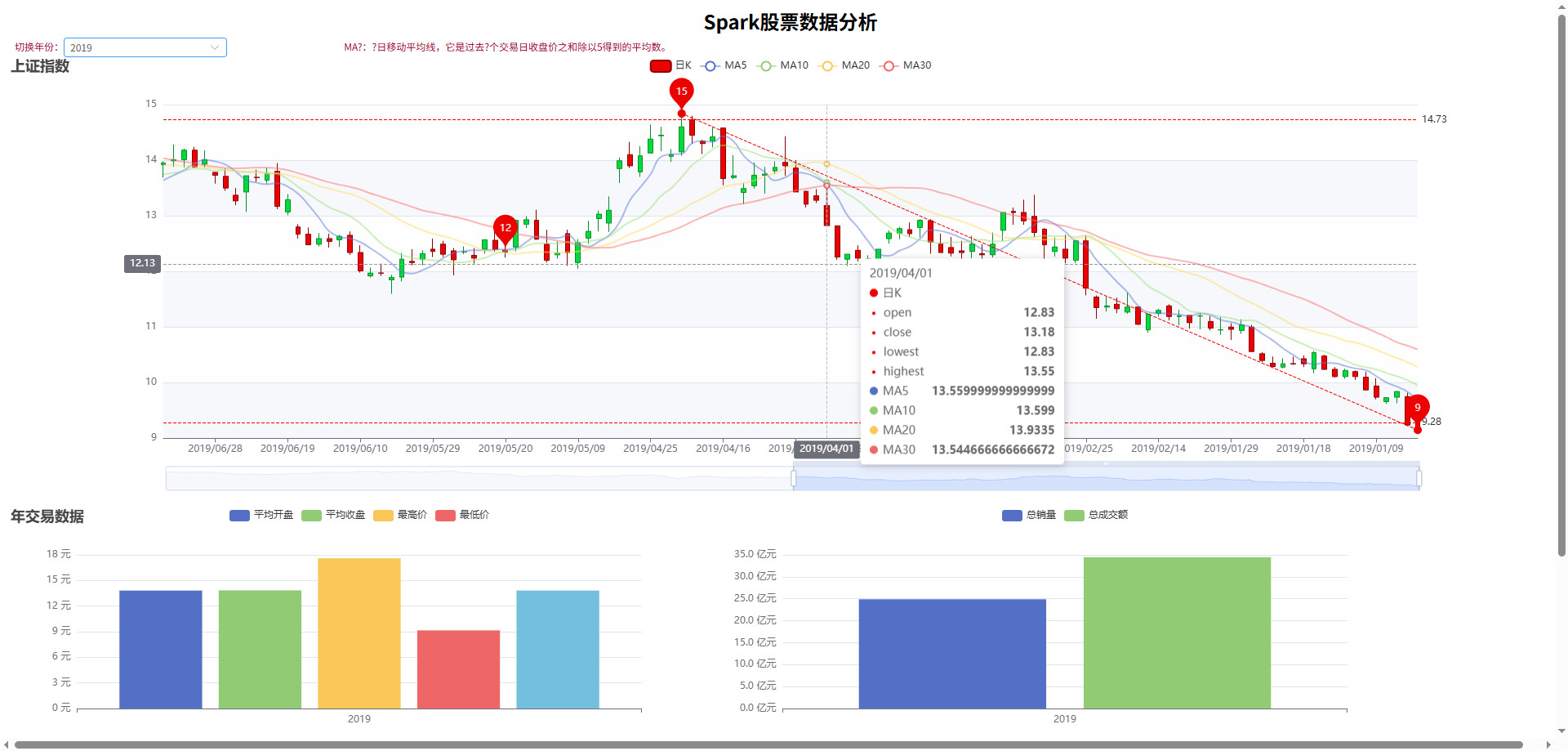1568x751 pixels.
Task: Click the blue 总销量 bar for 2019
Action: click(952, 654)
